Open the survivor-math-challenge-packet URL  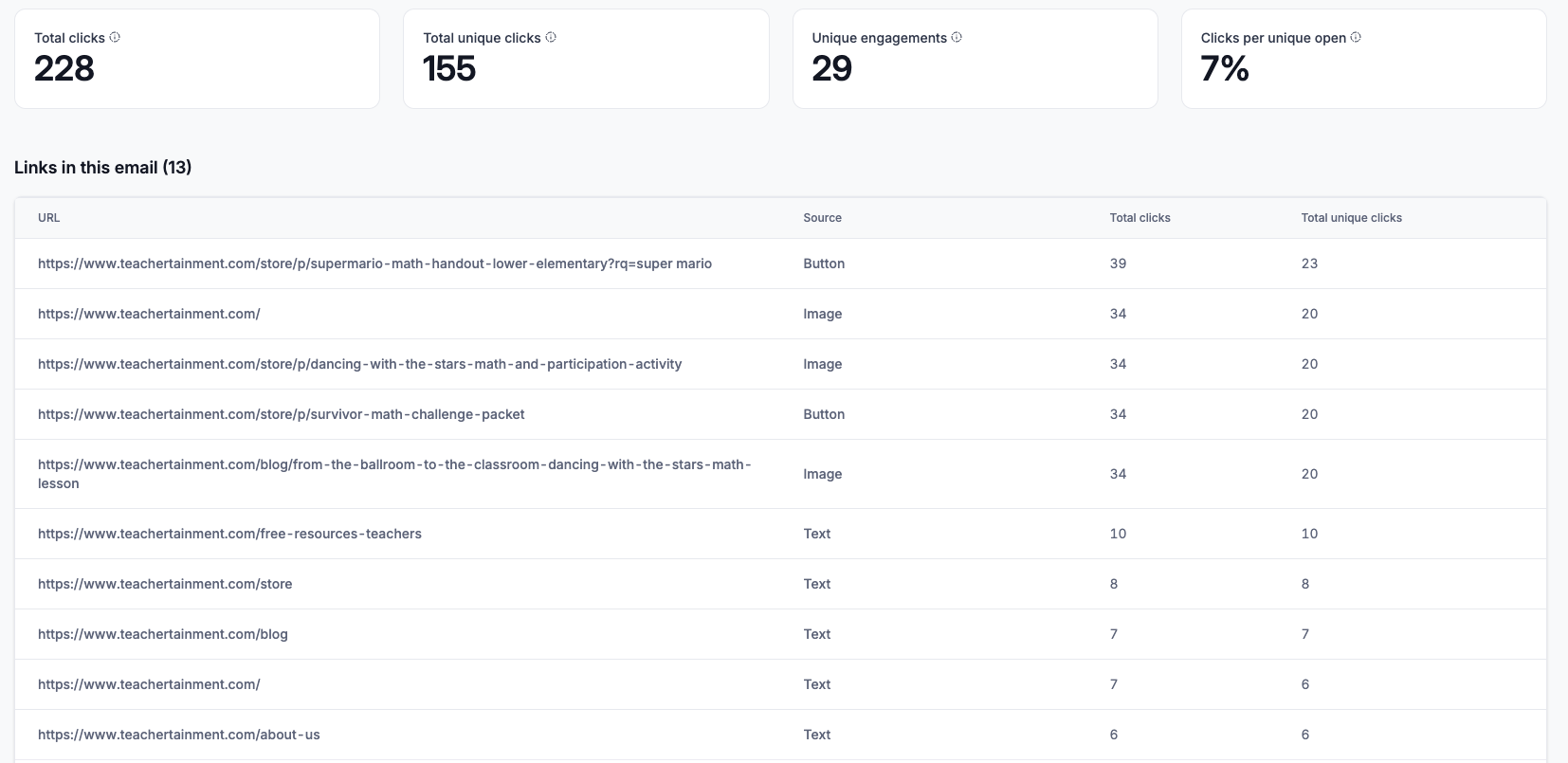pyautogui.click(x=281, y=414)
